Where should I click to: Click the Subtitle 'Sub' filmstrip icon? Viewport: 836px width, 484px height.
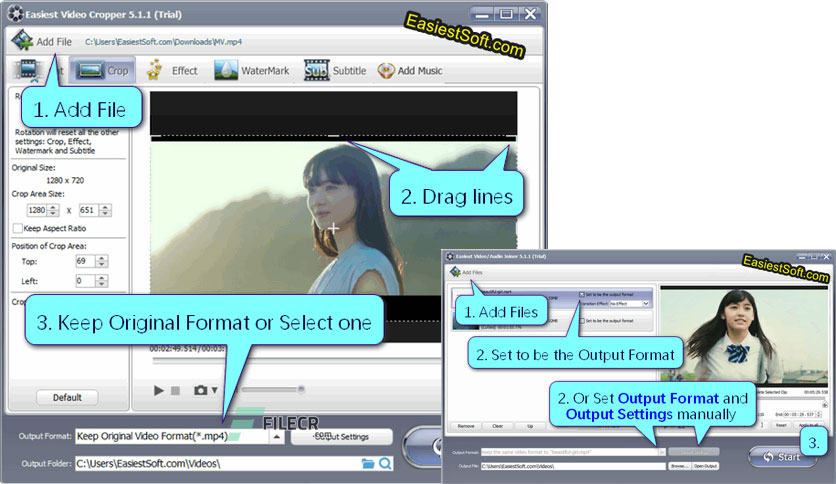coord(317,70)
